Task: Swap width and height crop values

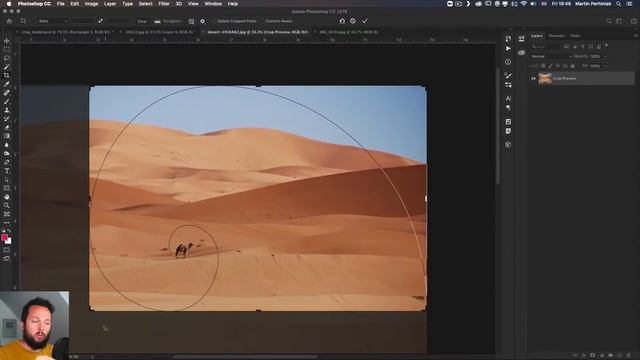Action: pyautogui.click(x=100, y=21)
